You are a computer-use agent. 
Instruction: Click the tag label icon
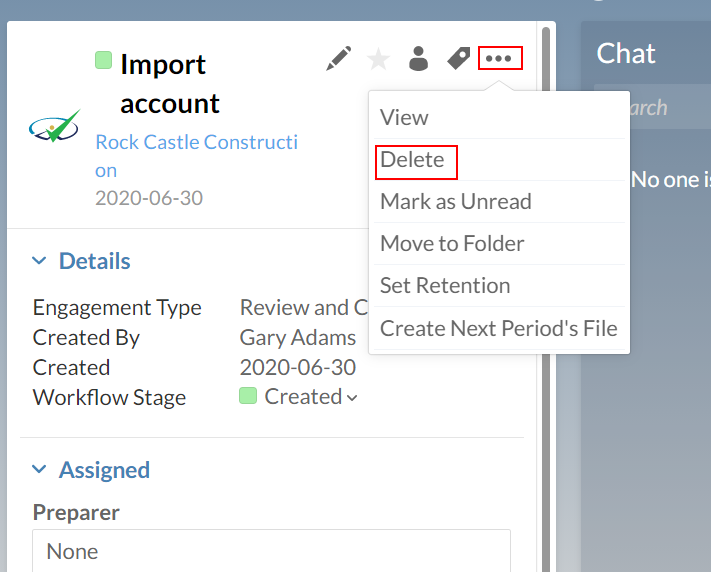[458, 59]
